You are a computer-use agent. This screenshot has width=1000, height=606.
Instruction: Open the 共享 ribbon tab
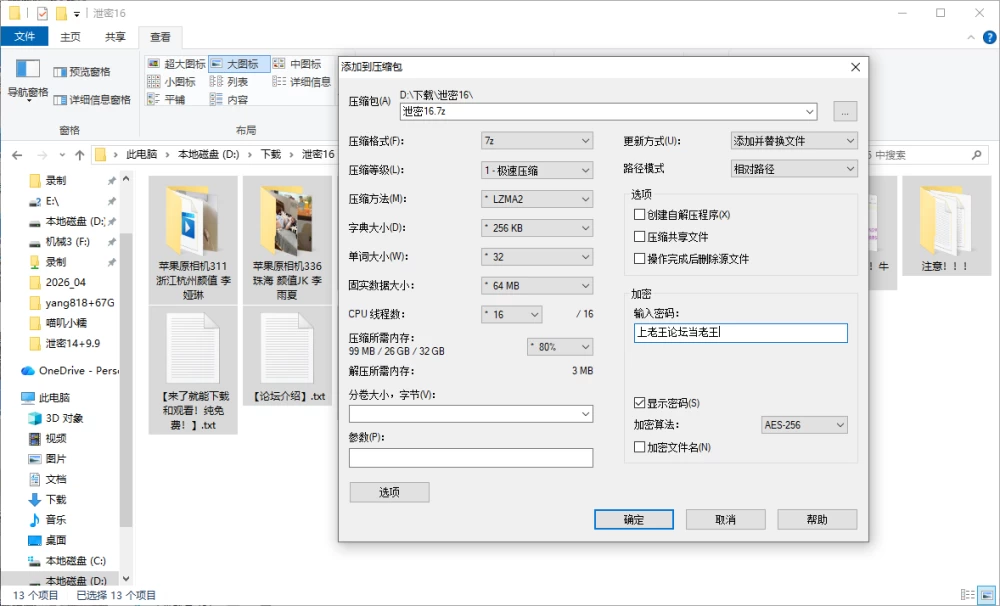[115, 37]
